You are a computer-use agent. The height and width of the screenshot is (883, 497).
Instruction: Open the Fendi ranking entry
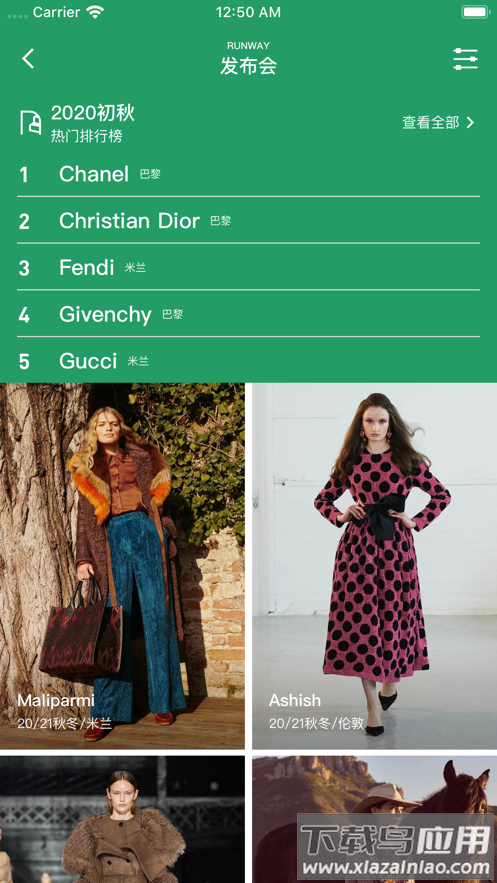point(248,267)
